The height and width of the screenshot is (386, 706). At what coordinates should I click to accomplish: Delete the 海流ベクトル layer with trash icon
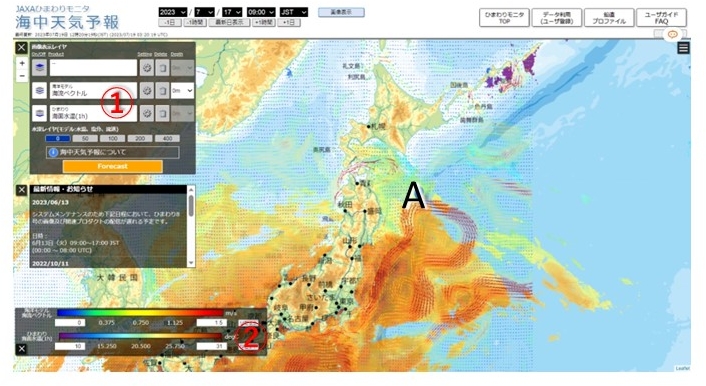click(162, 91)
